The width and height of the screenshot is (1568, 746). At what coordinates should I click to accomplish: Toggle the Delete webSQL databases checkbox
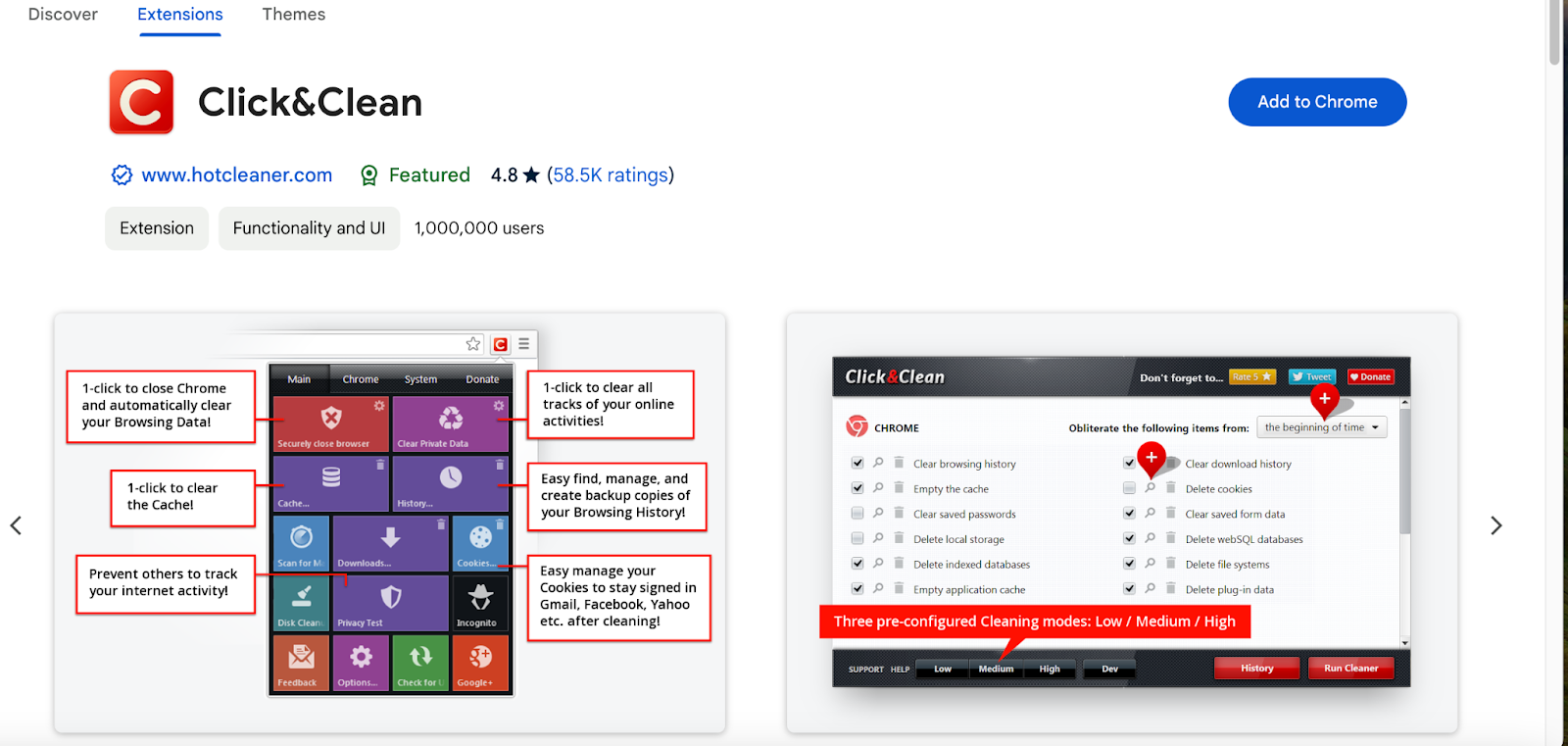pyautogui.click(x=1129, y=538)
